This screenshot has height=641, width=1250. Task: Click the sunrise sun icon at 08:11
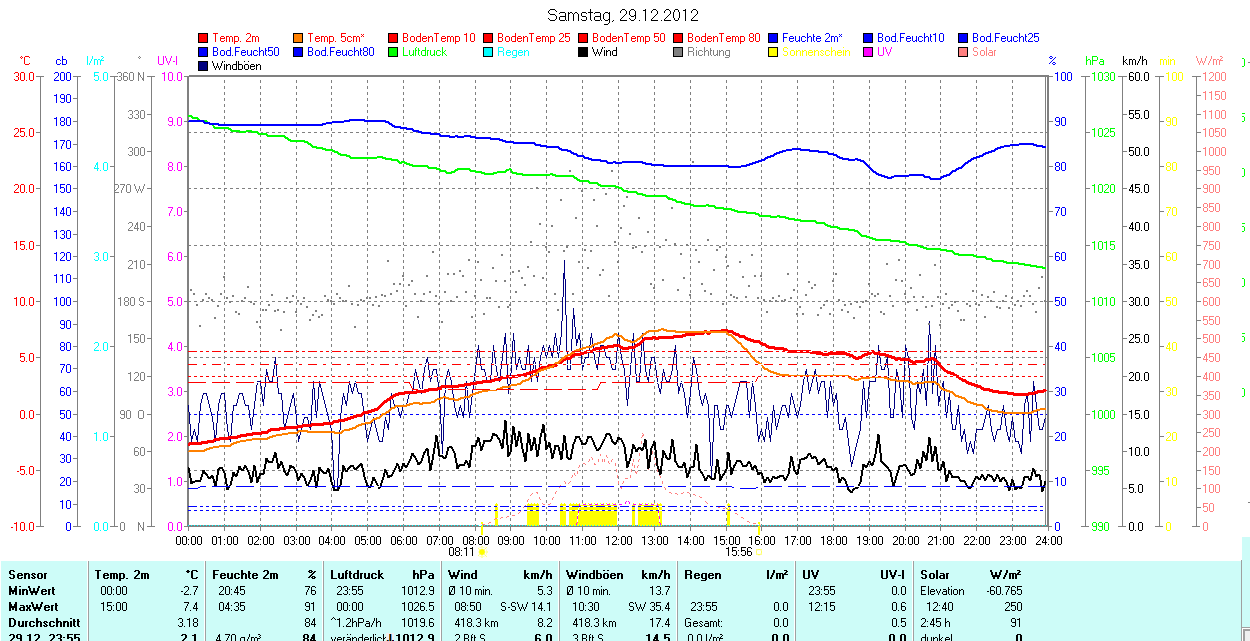[x=483, y=551]
